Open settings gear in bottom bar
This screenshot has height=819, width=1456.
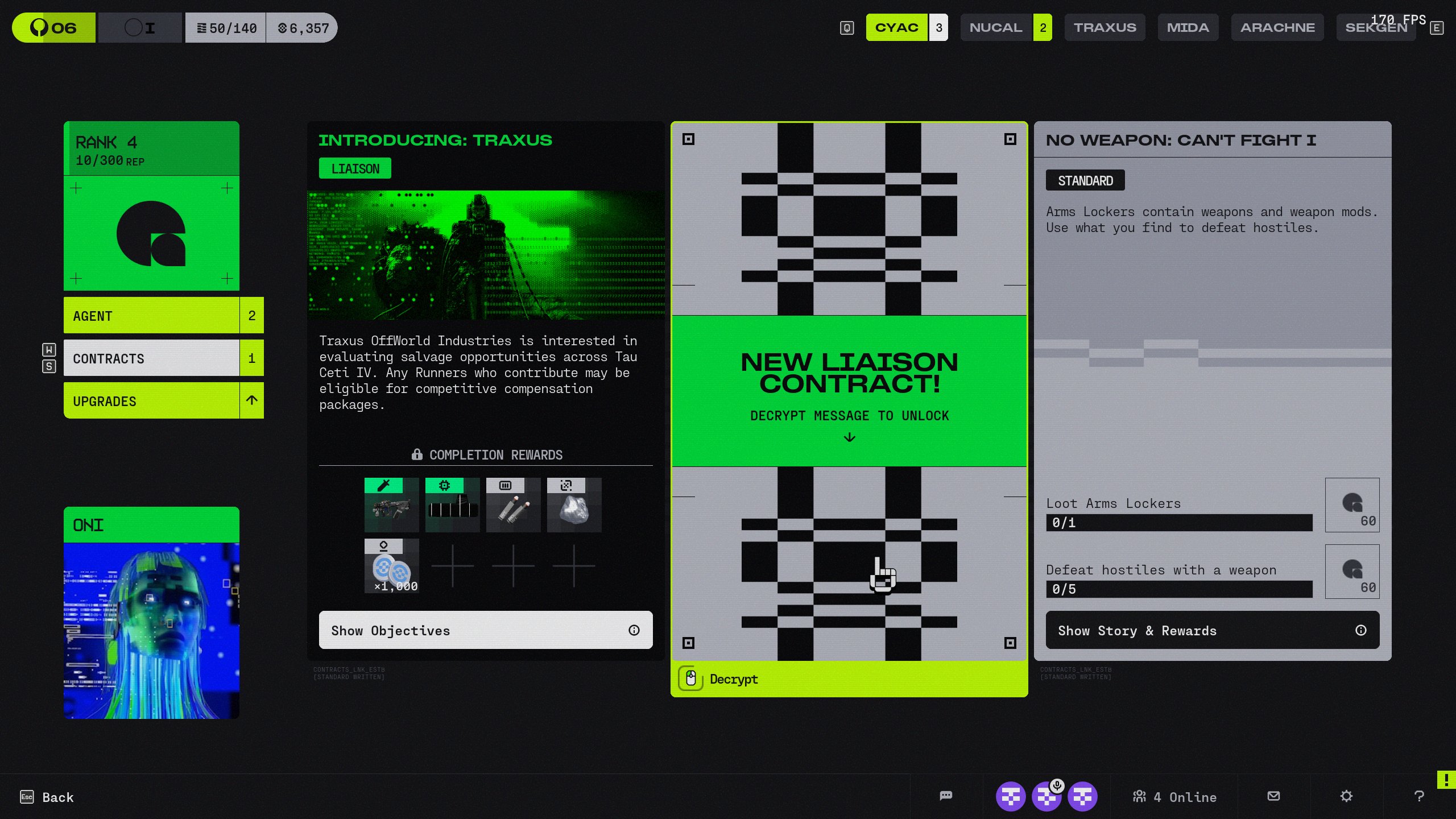point(1346,796)
